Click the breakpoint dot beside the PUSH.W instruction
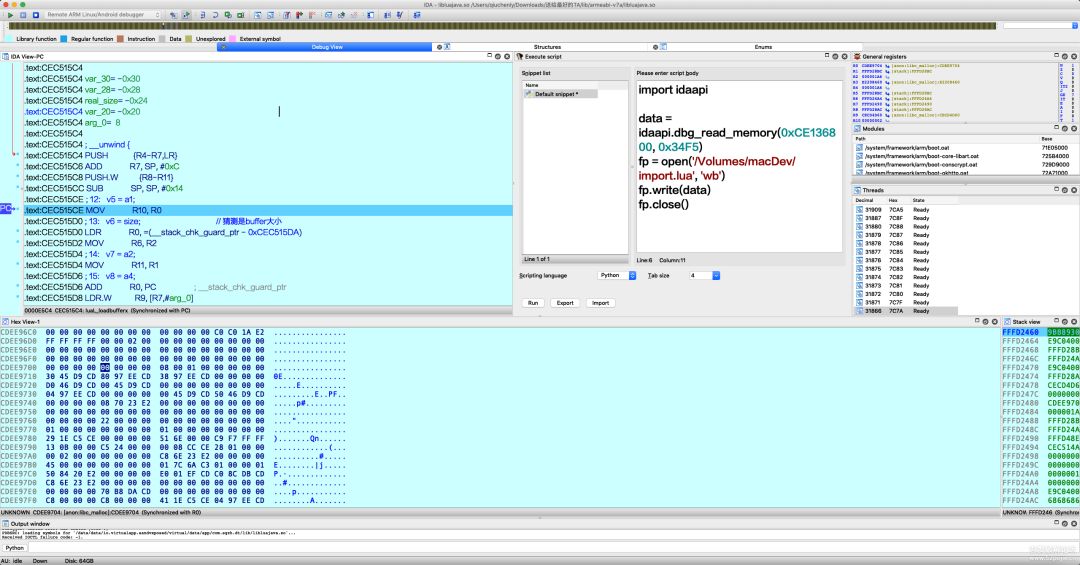1080x565 pixels. click(x=17, y=177)
